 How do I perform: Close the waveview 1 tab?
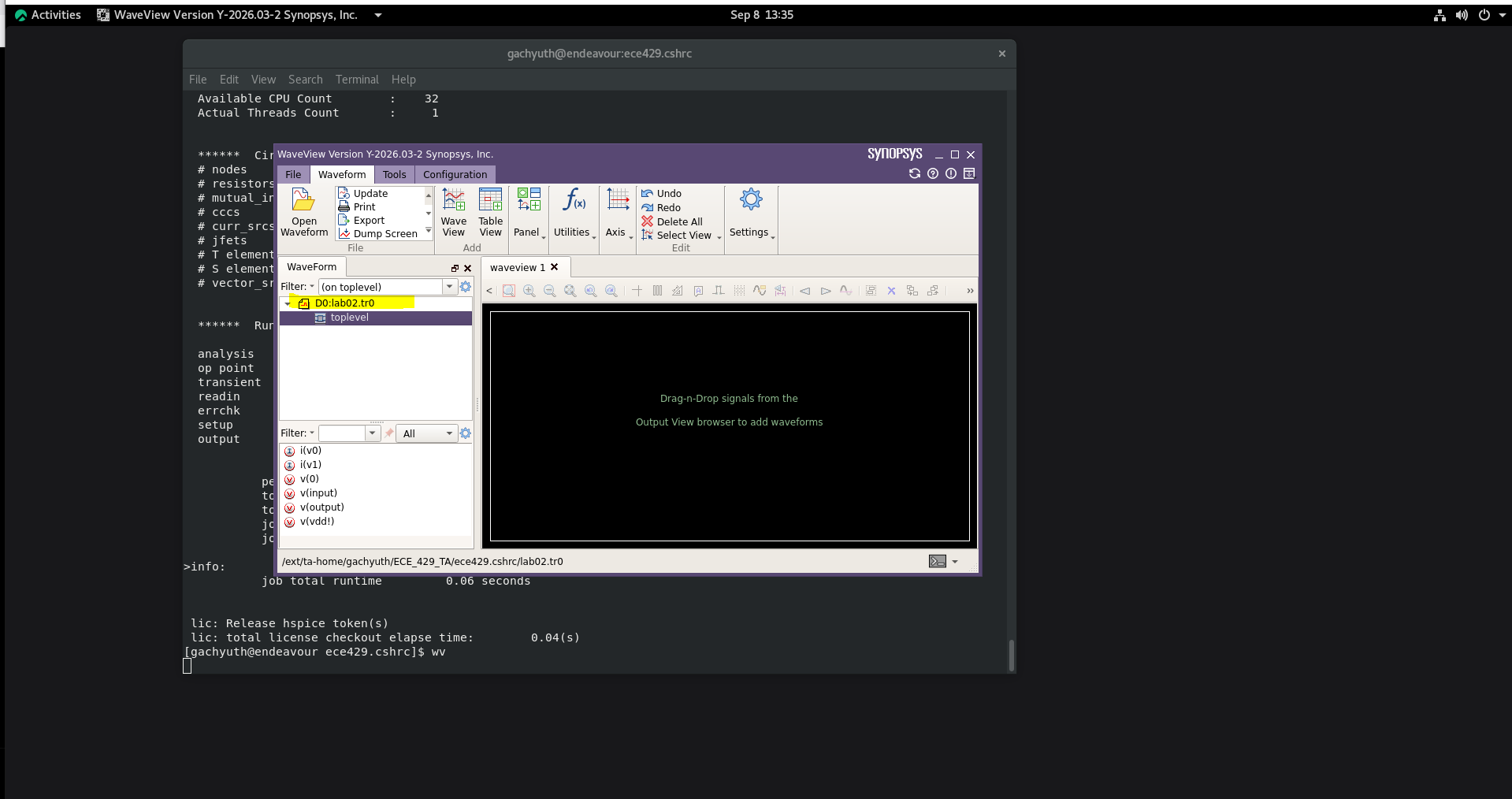pyautogui.click(x=555, y=267)
